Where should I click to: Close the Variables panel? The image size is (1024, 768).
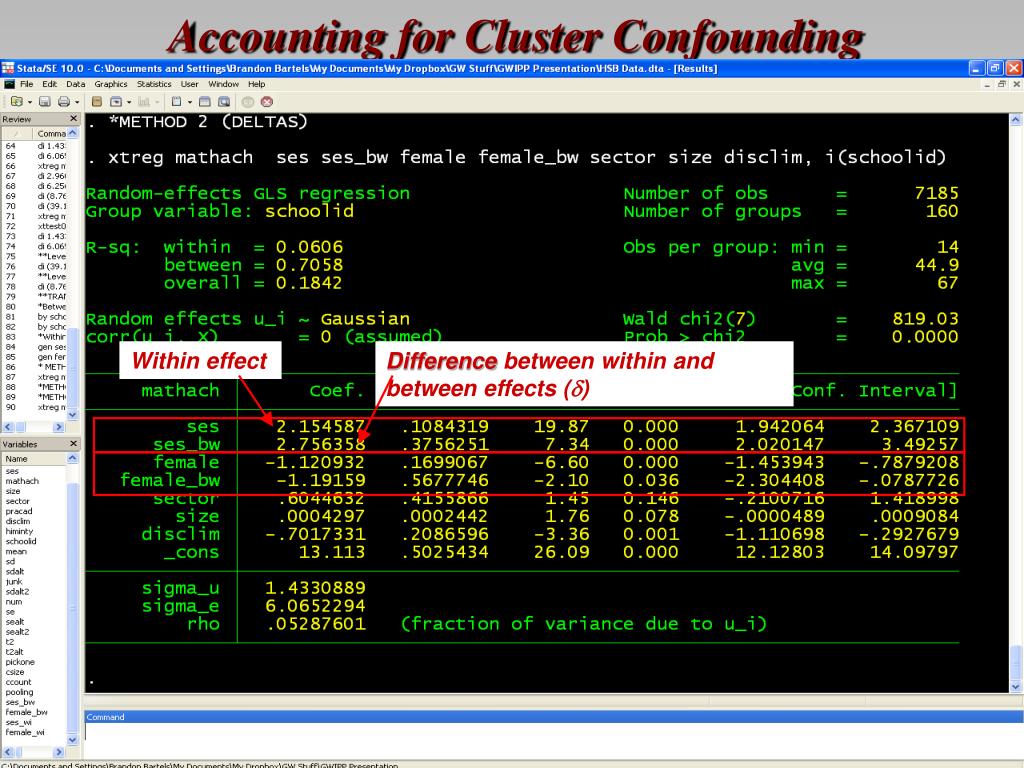(73, 444)
